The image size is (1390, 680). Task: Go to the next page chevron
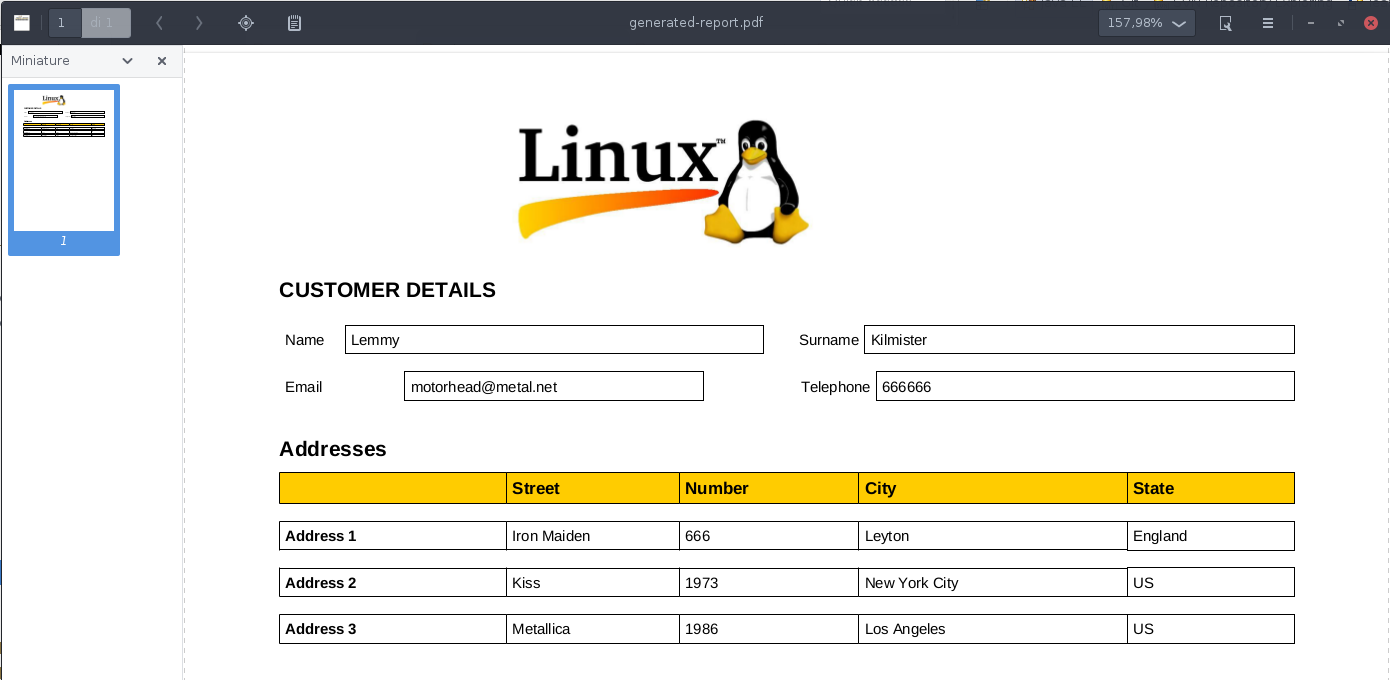pyautogui.click(x=196, y=22)
